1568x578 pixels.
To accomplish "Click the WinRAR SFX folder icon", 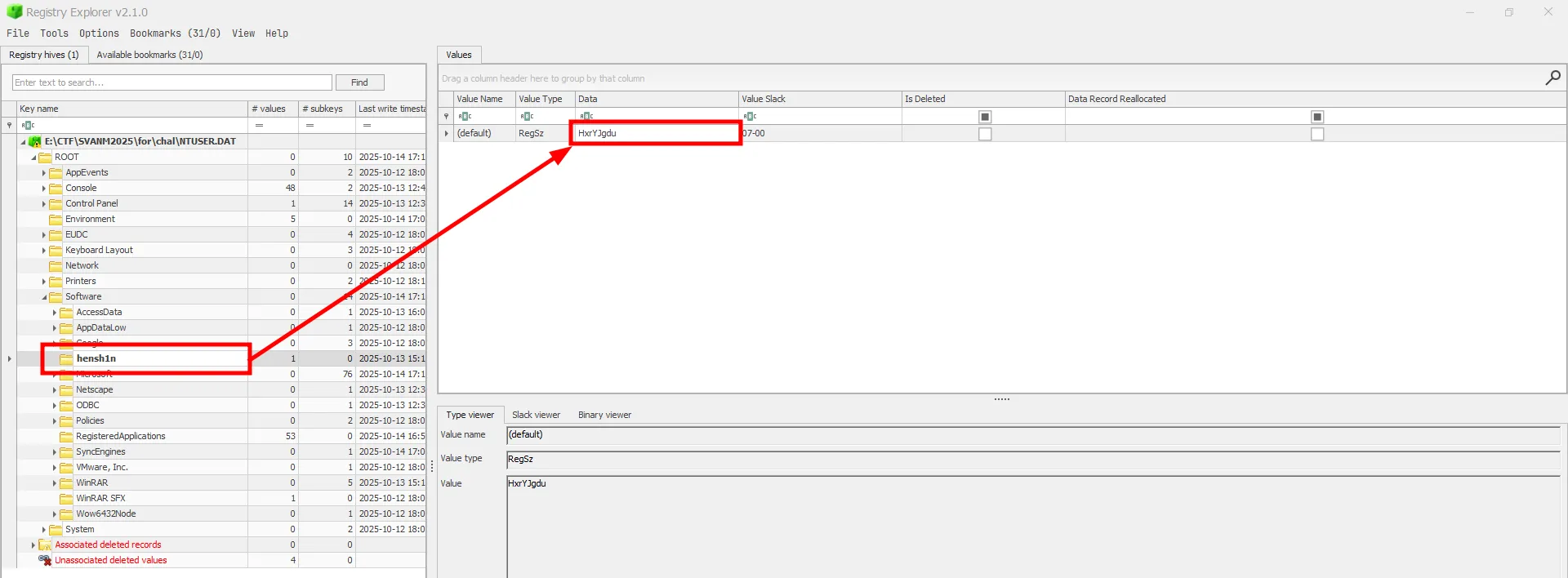I will click(66, 498).
